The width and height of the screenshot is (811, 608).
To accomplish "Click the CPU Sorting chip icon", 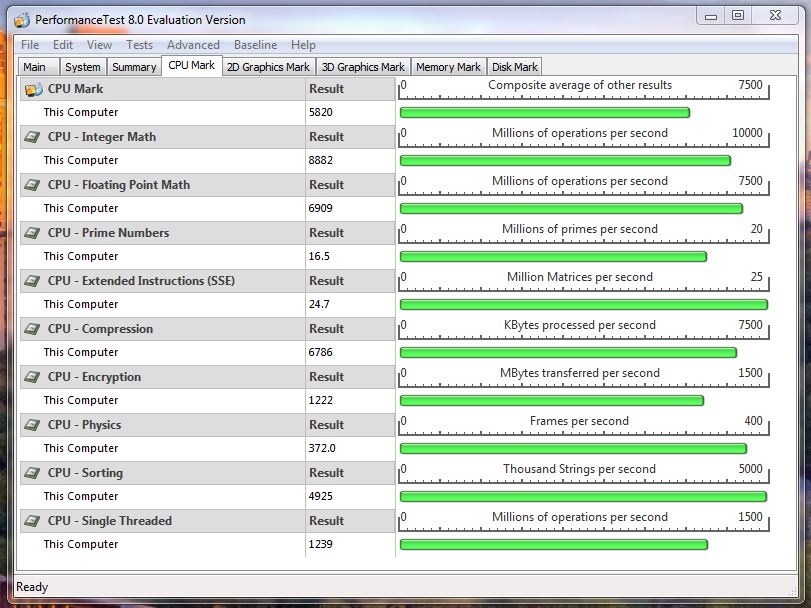I will point(33,473).
